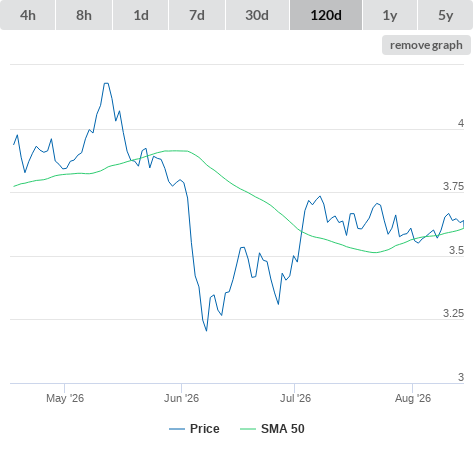
Task: Toggle the Price series legend label
Action: click(x=205, y=429)
